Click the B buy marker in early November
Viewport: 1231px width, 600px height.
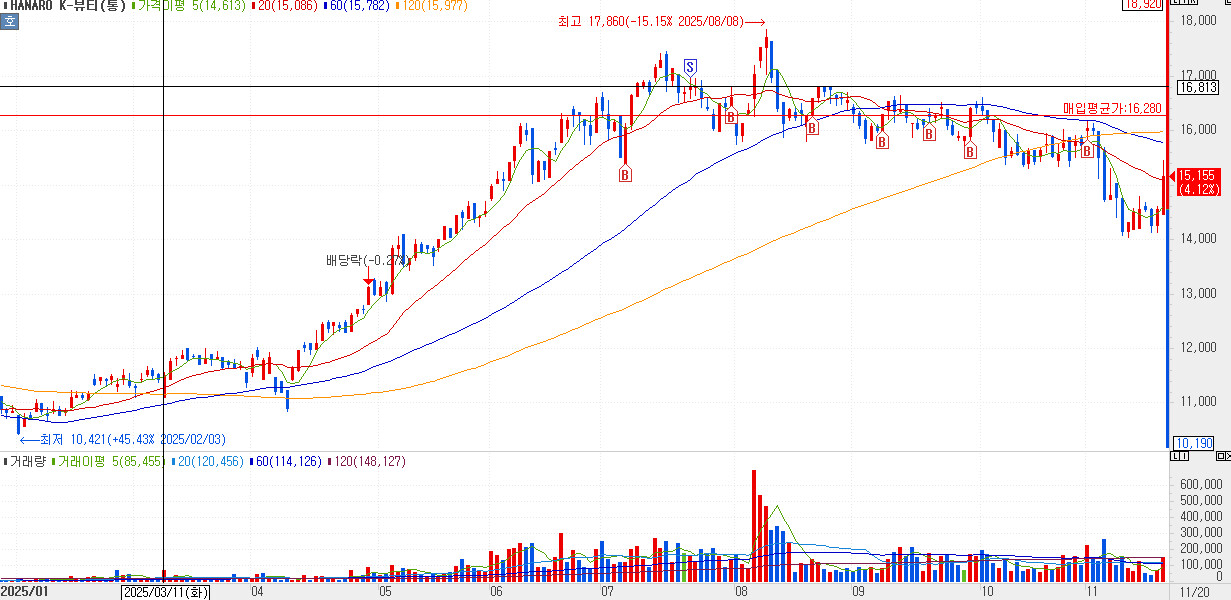[x=1086, y=150]
